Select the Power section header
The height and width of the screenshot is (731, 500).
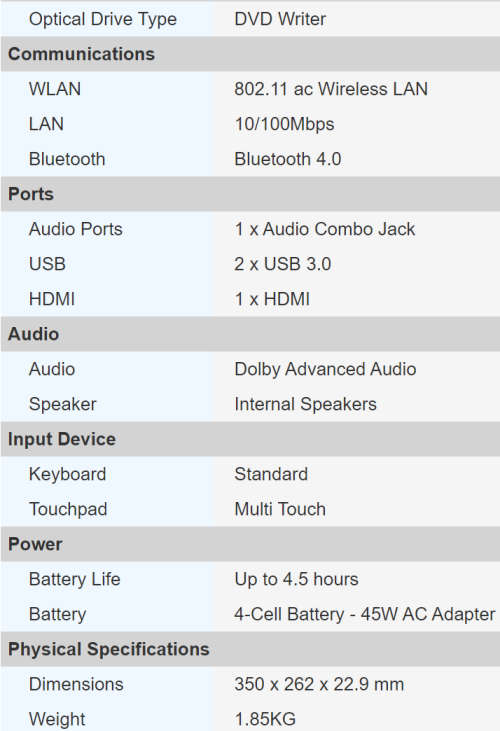point(250,544)
